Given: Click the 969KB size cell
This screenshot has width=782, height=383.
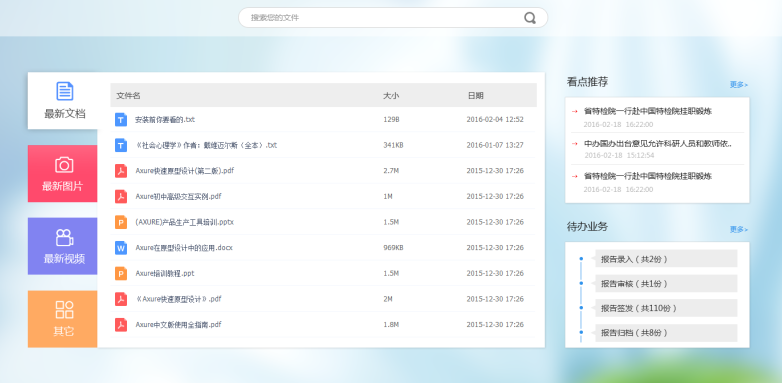Looking at the screenshot, I should click(x=393, y=248).
